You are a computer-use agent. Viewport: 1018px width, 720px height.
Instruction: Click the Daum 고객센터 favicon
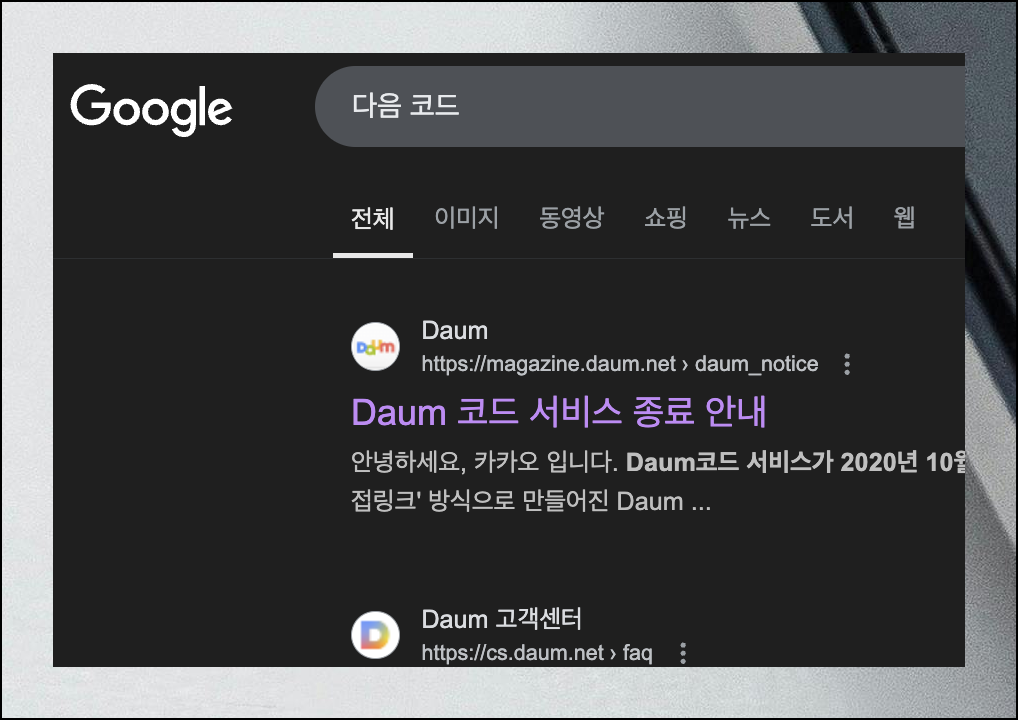tap(375, 635)
